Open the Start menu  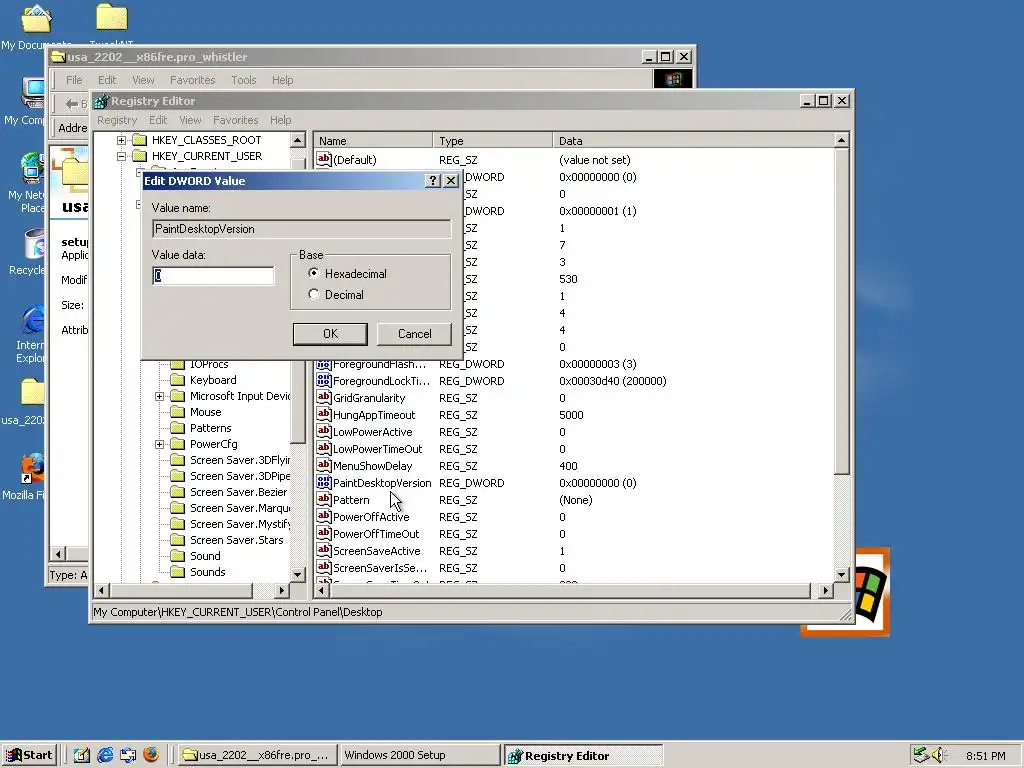(x=29, y=755)
